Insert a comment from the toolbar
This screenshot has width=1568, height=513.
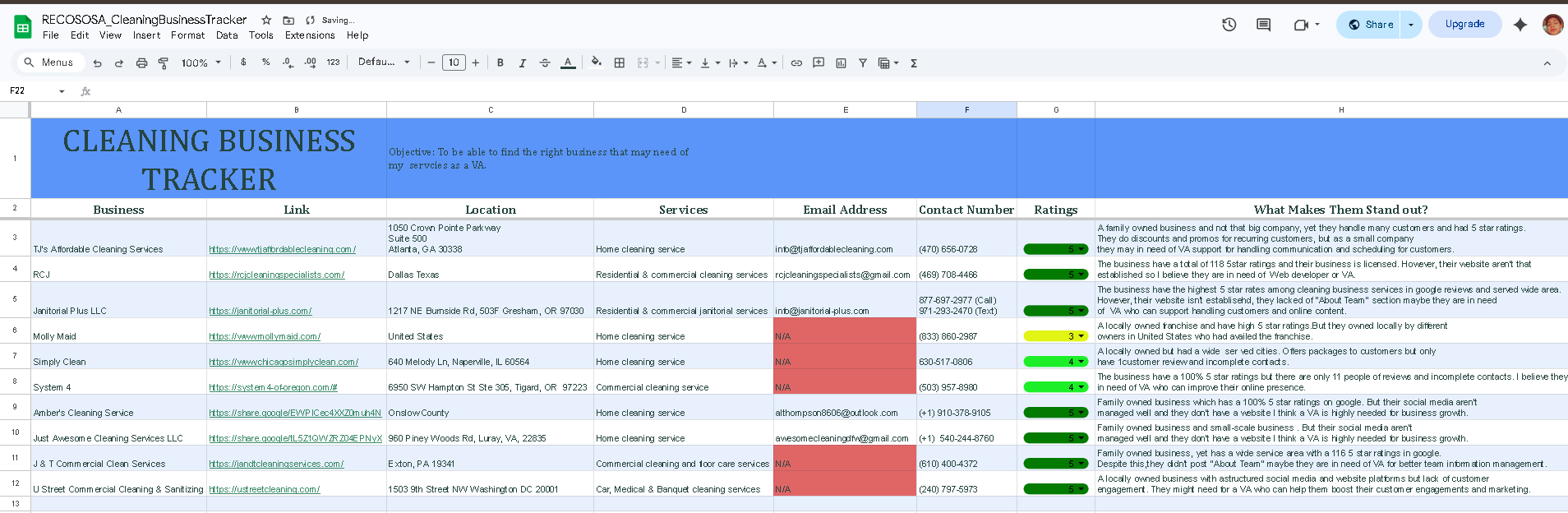click(x=819, y=62)
